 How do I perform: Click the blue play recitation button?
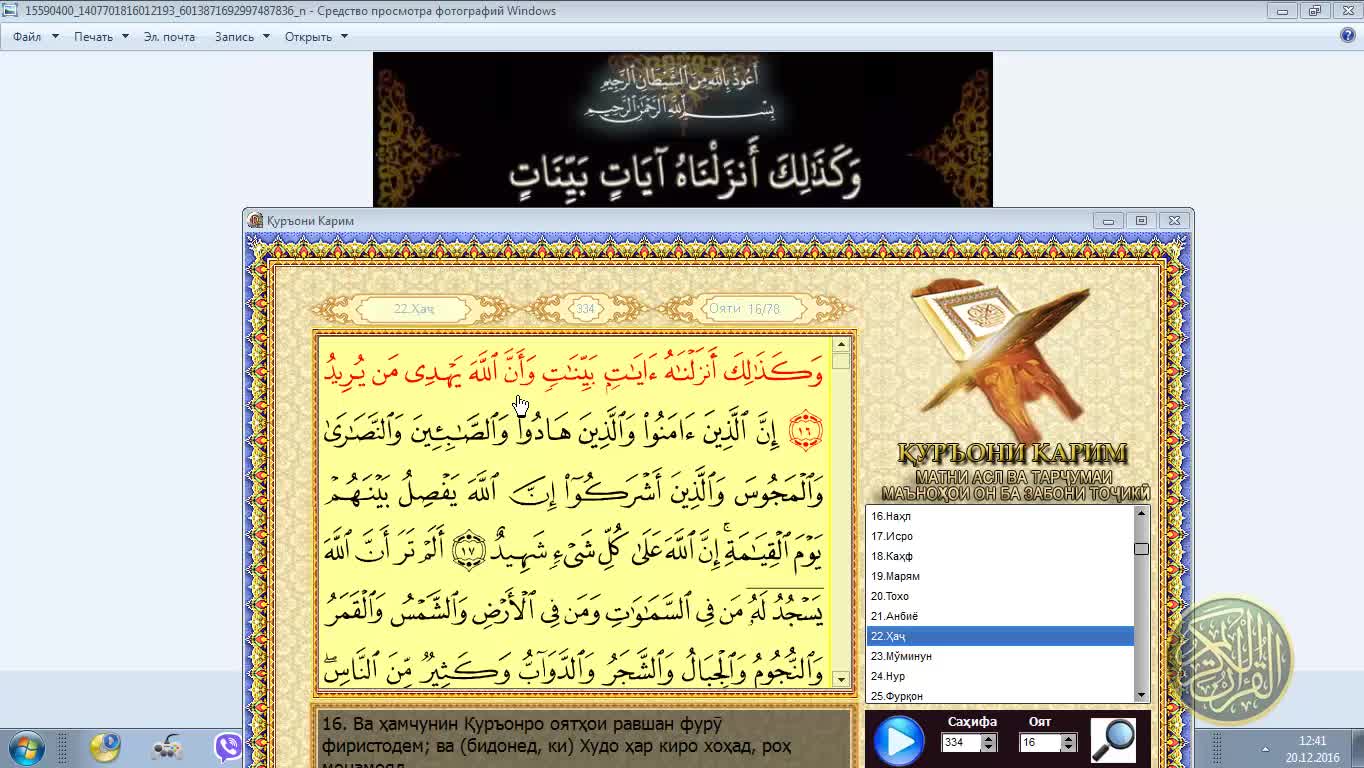point(899,741)
